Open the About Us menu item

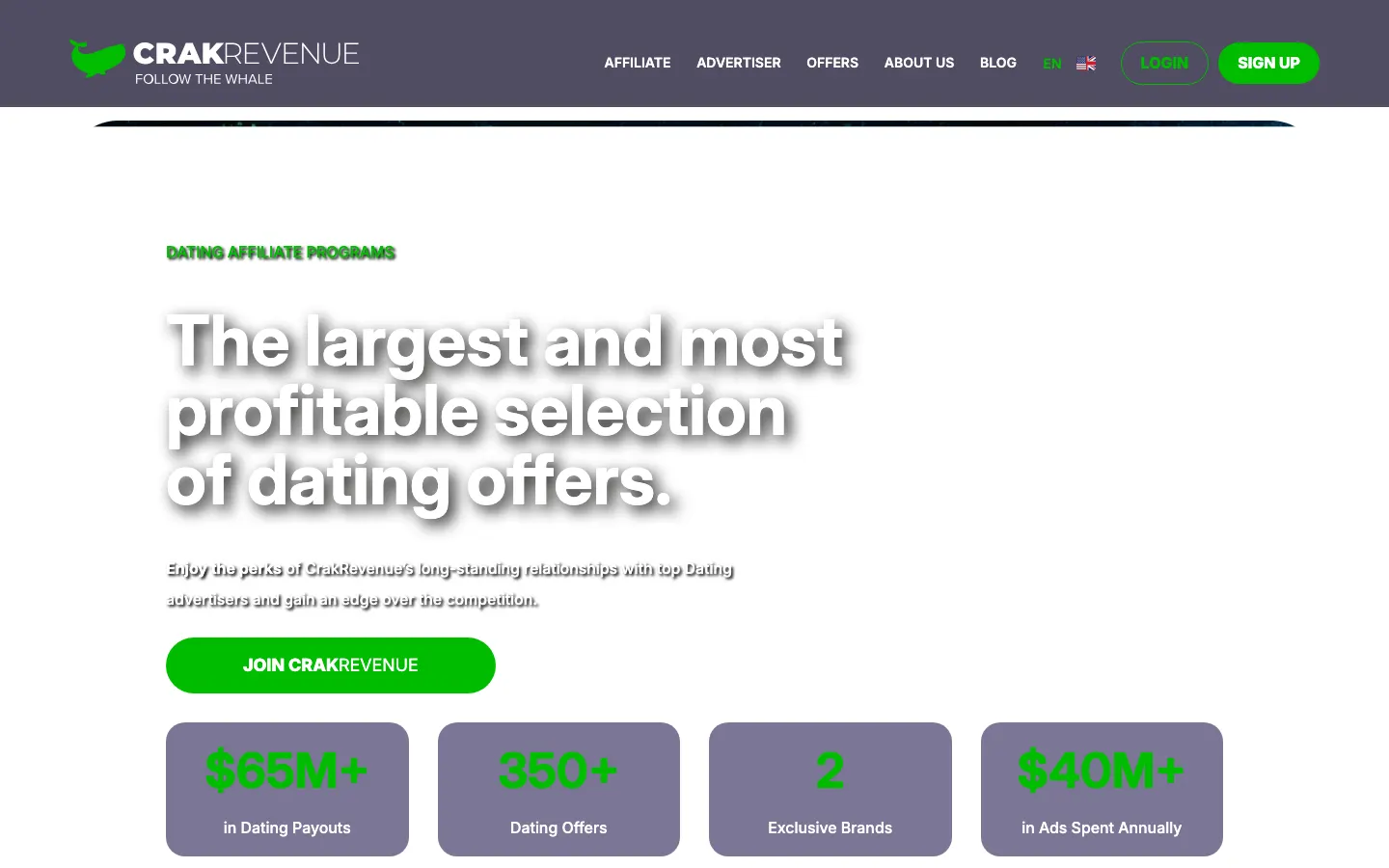pyautogui.click(x=919, y=63)
